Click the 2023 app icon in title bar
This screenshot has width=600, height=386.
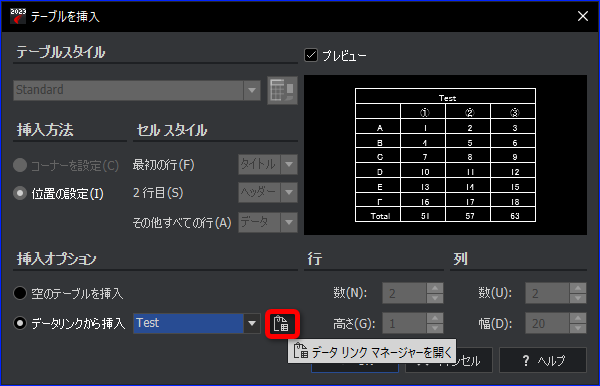18,16
